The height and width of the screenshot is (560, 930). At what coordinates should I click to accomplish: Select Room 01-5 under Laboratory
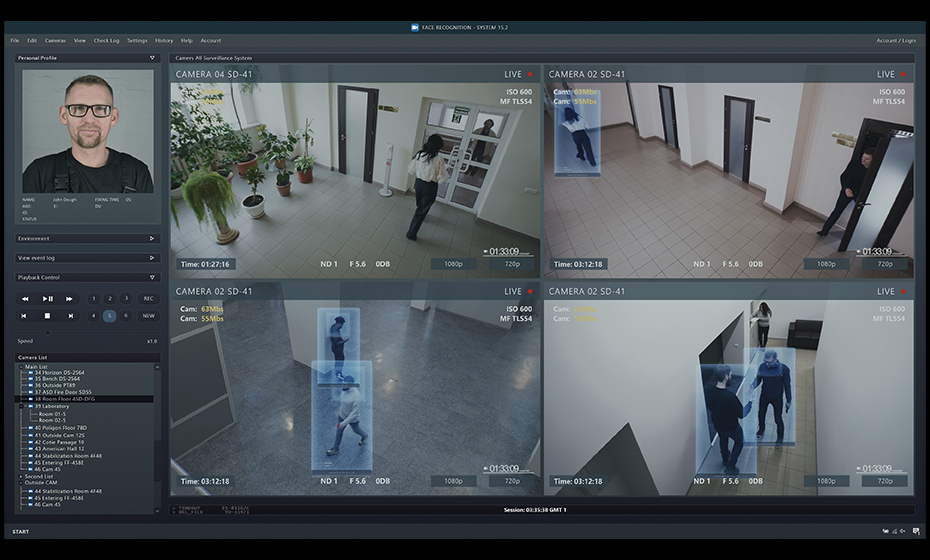point(52,414)
